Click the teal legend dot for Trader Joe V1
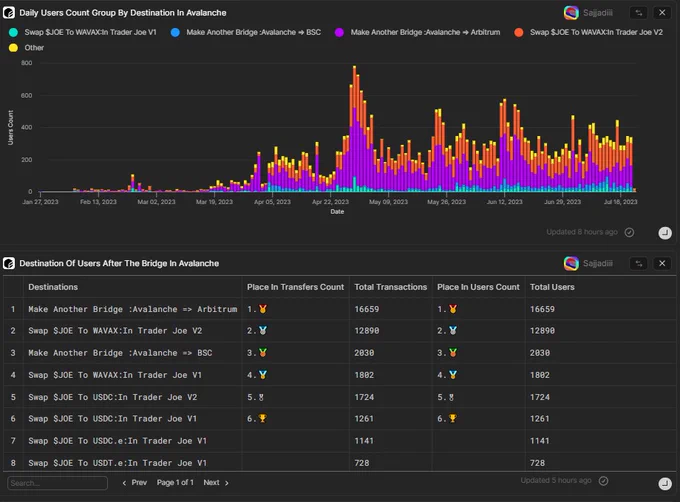This screenshot has height=502, width=680. point(13,32)
